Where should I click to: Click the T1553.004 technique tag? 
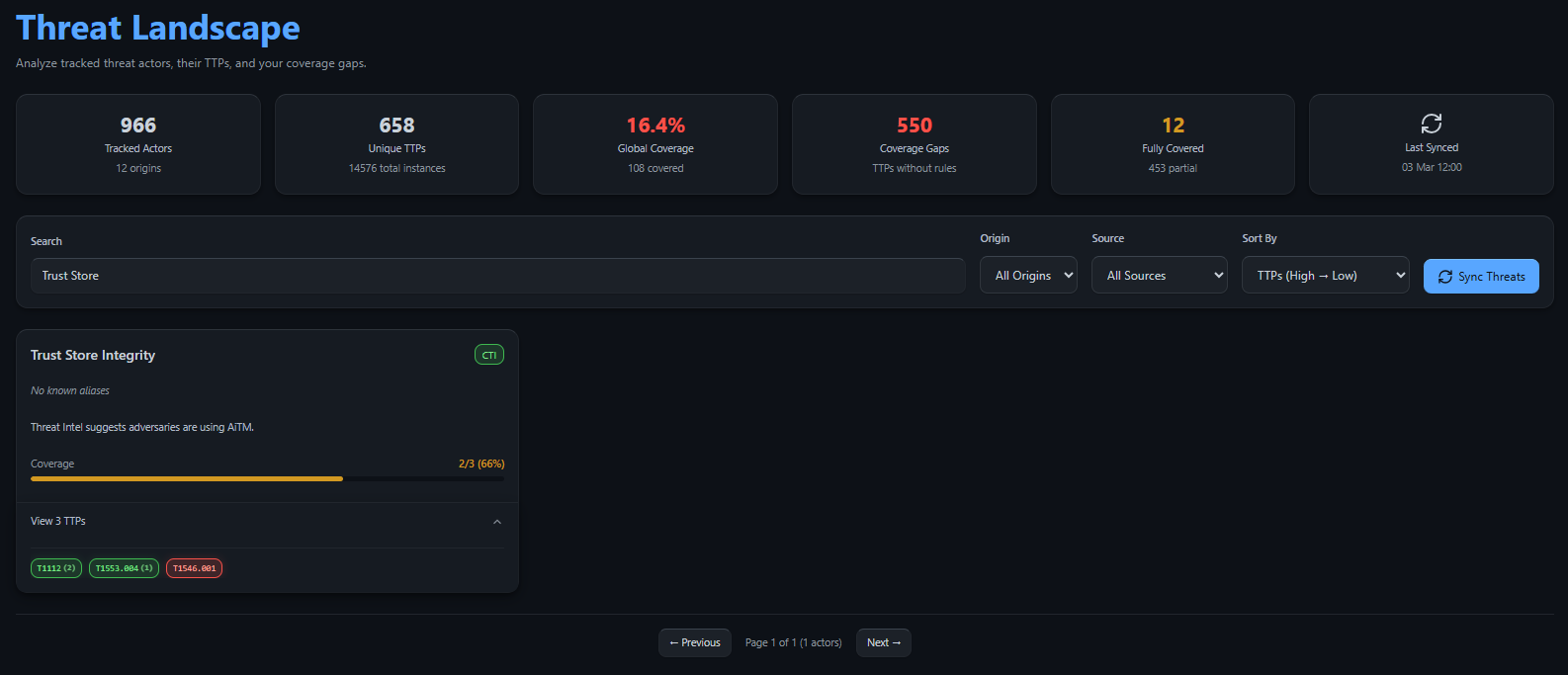tap(124, 568)
